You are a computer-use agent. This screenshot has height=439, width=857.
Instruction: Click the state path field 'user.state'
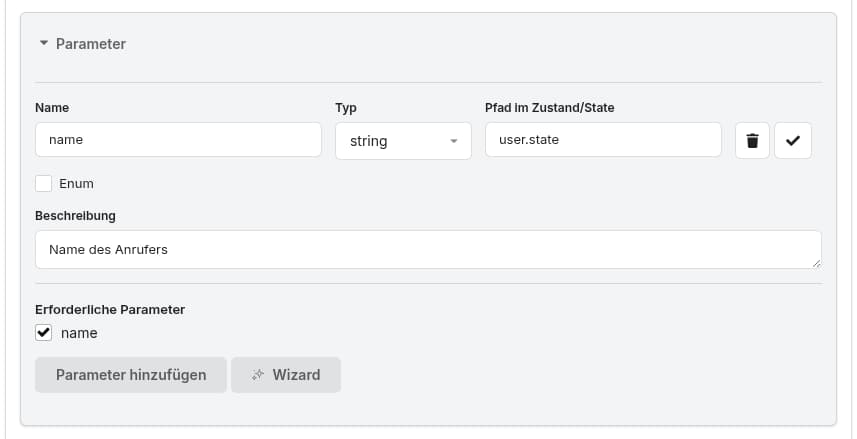(602, 140)
